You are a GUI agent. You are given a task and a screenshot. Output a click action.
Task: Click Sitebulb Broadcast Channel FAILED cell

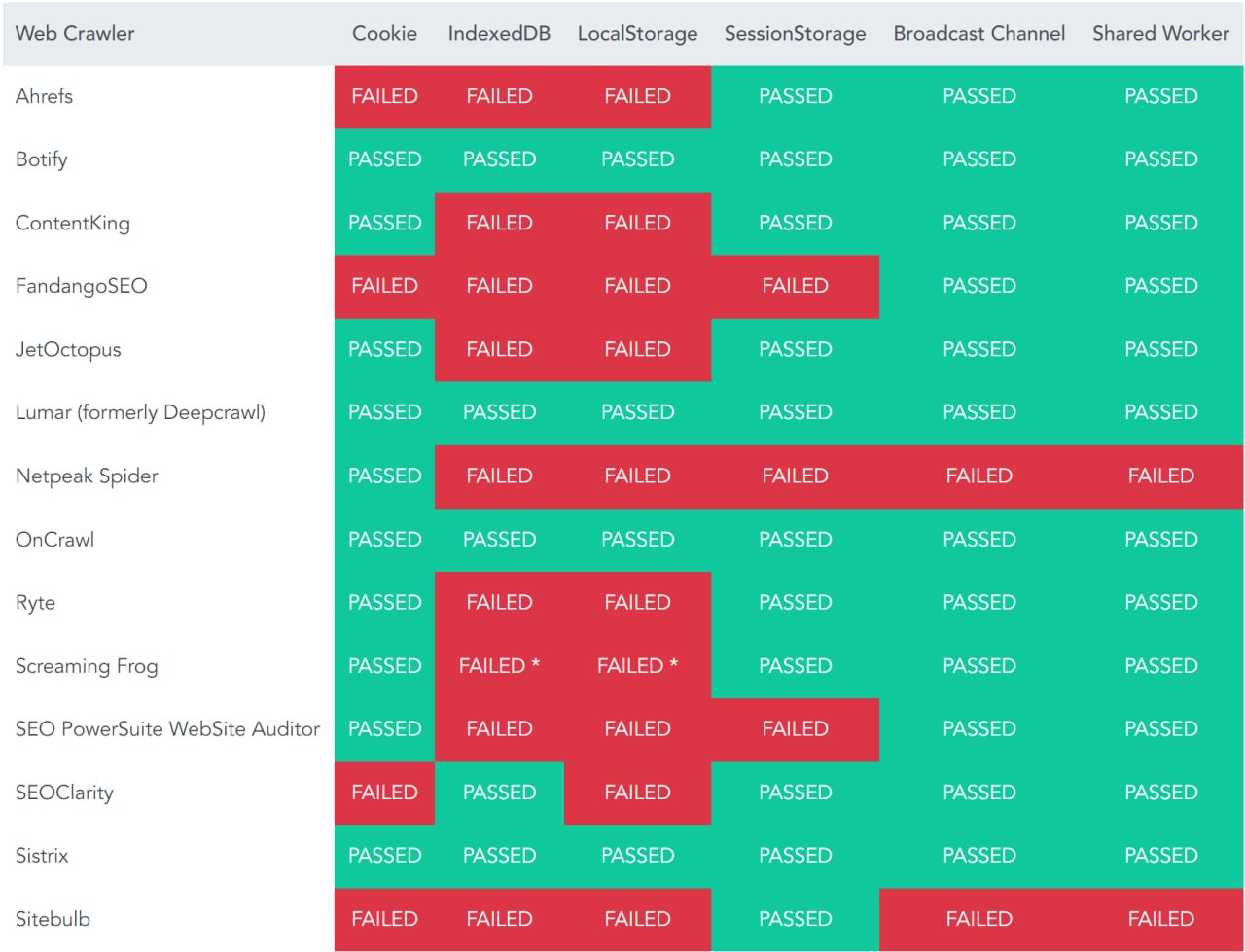[978, 918]
